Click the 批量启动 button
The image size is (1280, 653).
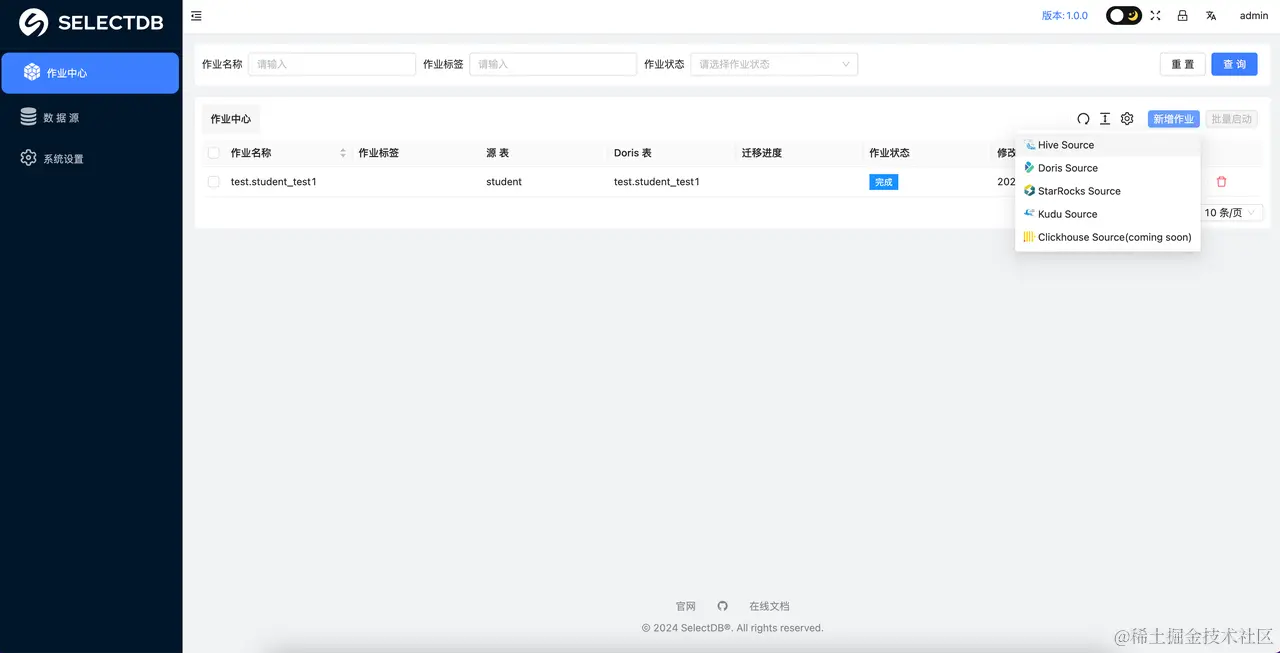coord(1232,119)
